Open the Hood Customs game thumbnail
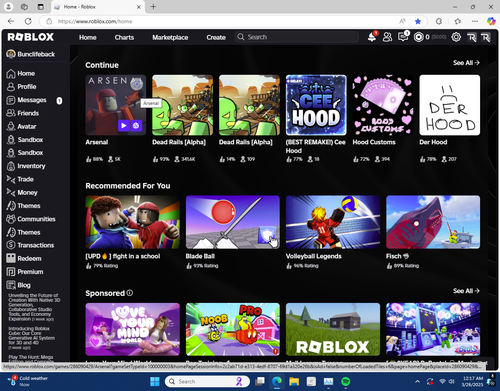 (383, 105)
